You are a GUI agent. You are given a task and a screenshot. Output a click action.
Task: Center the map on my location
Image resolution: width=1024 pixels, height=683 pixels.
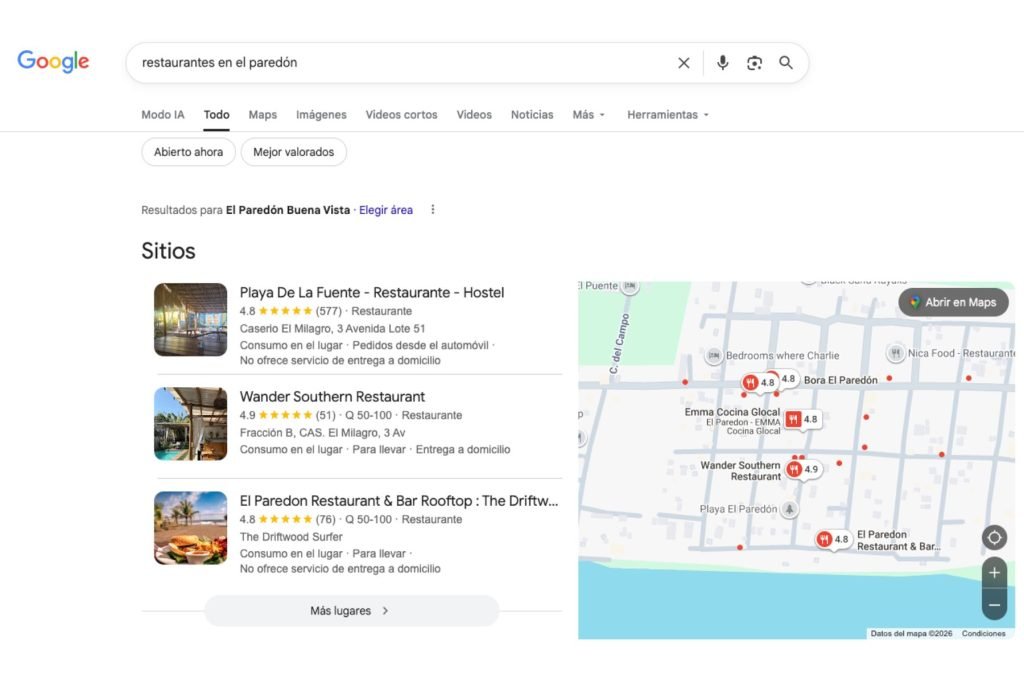pyautogui.click(x=994, y=537)
